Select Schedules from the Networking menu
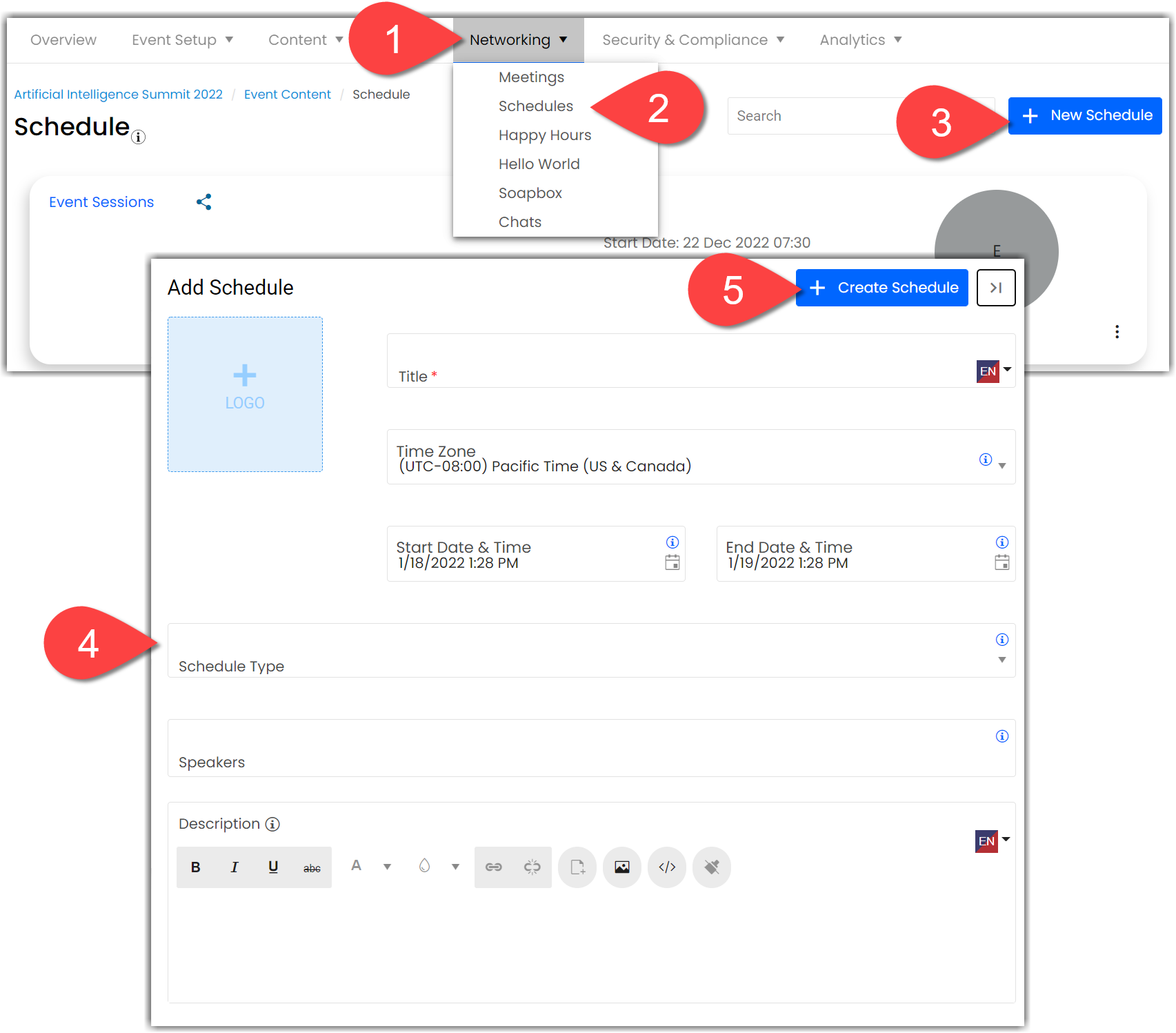Image resolution: width=1176 pixels, height=1033 pixels. (x=536, y=106)
